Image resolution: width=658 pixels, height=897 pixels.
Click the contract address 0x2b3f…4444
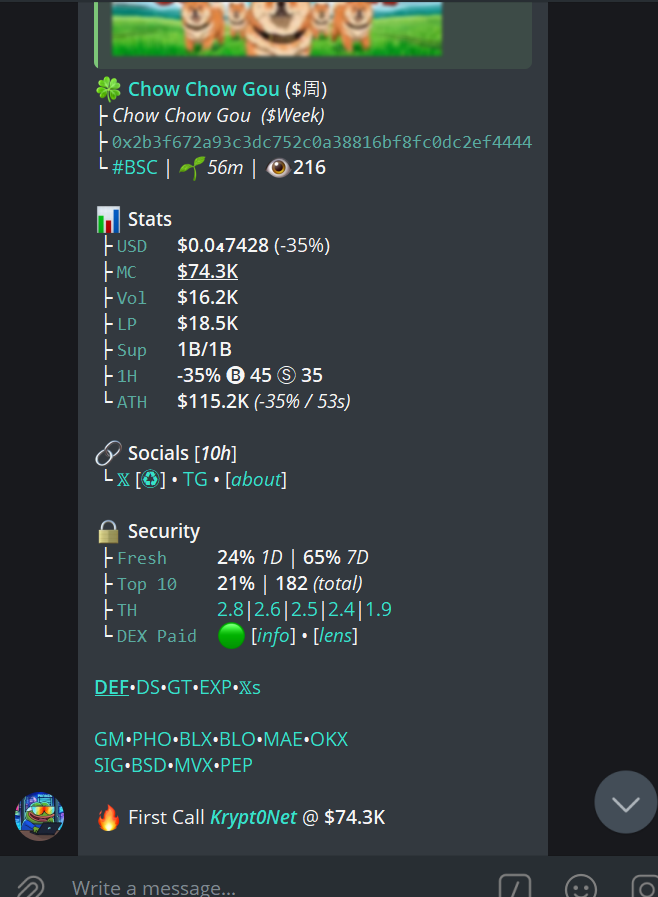point(321,142)
